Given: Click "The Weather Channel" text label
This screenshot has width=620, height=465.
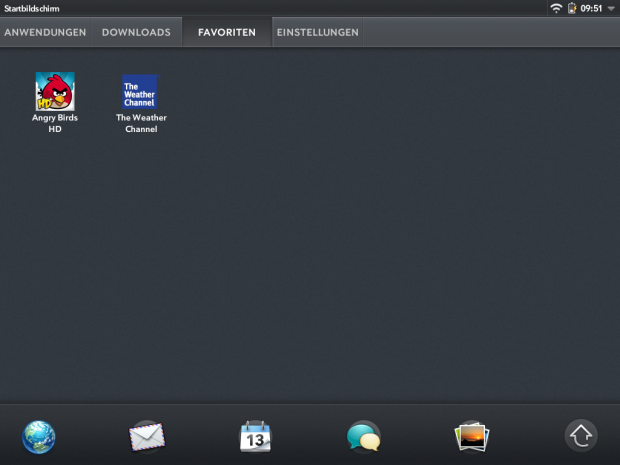Looking at the screenshot, I should (141, 123).
